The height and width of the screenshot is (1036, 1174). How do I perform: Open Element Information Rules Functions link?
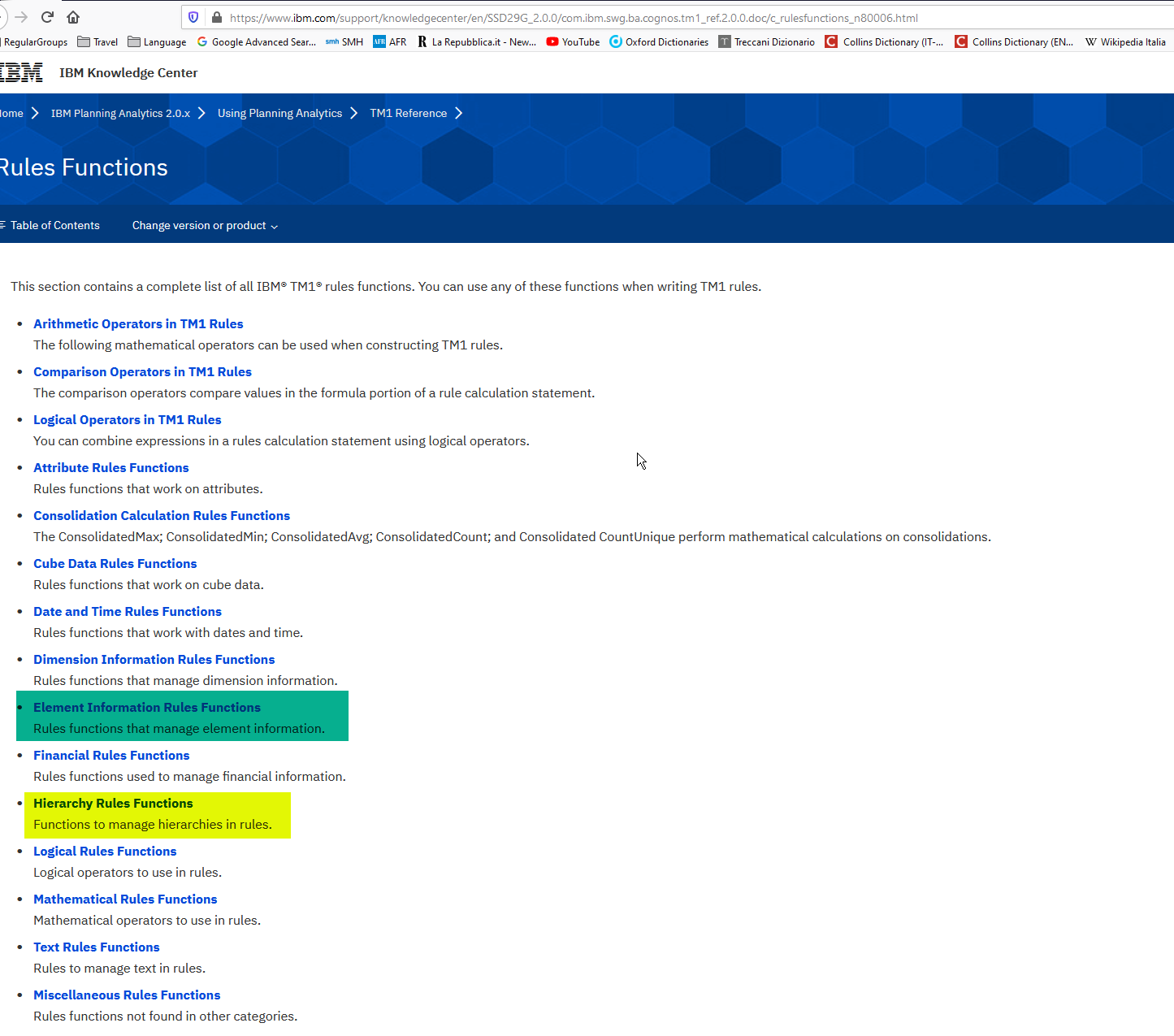[x=147, y=707]
